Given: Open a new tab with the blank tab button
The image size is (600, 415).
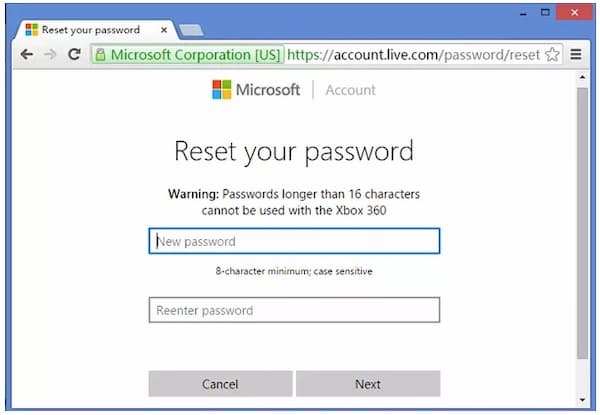Looking at the screenshot, I should [x=191, y=30].
